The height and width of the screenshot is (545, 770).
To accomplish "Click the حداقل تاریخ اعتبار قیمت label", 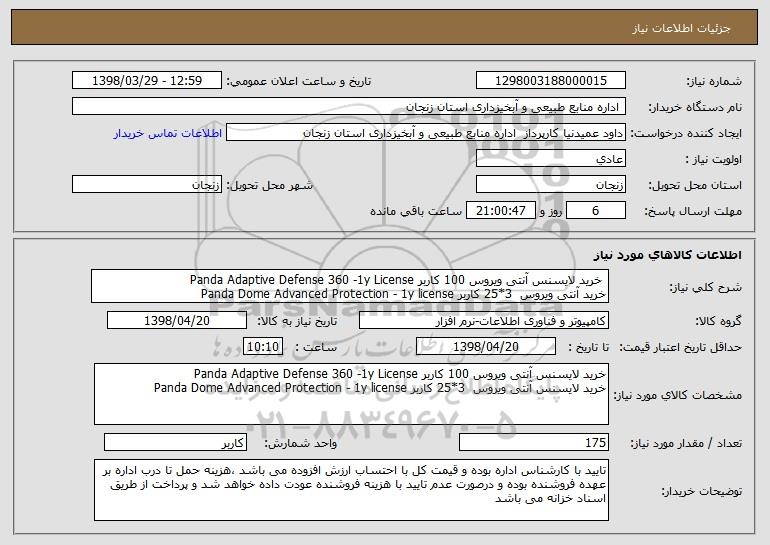I will [680, 348].
